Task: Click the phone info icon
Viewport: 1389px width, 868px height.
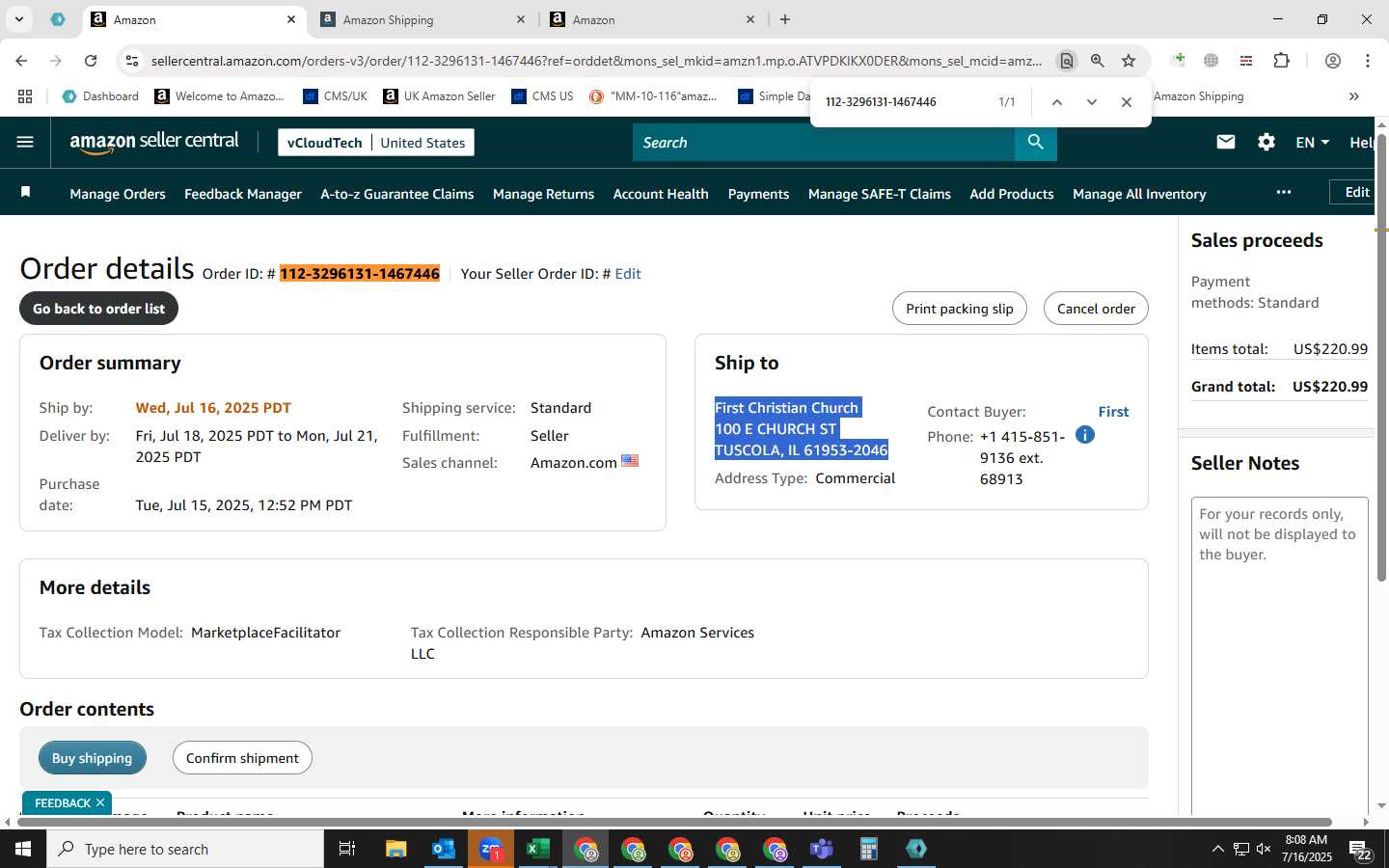Action: click(x=1084, y=435)
